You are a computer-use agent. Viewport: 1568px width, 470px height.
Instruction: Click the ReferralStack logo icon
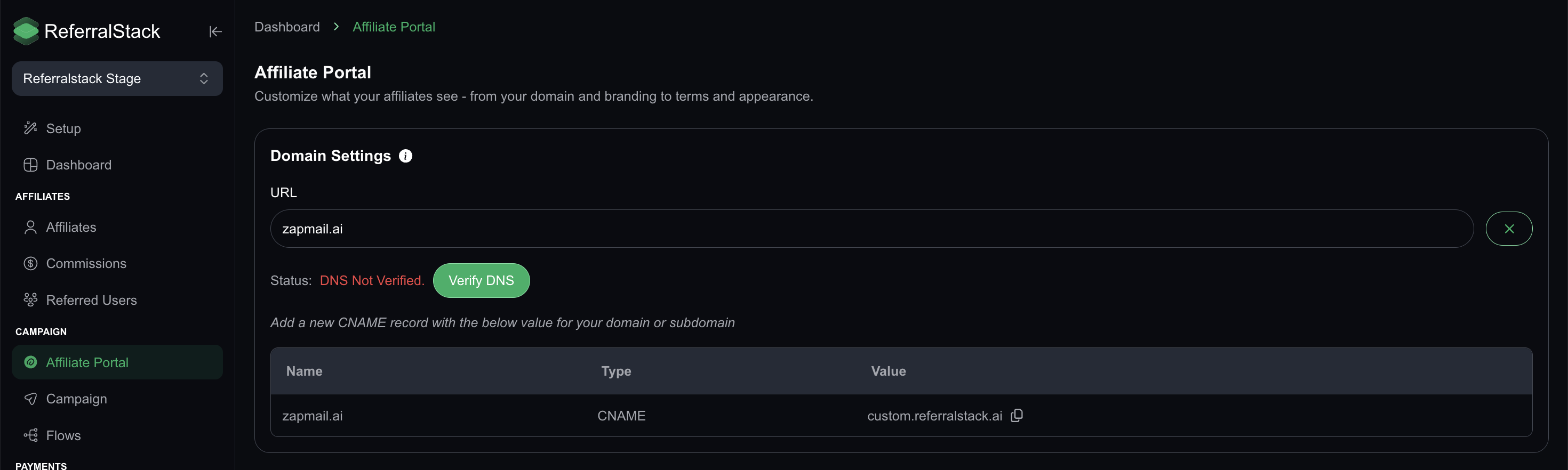pos(26,31)
